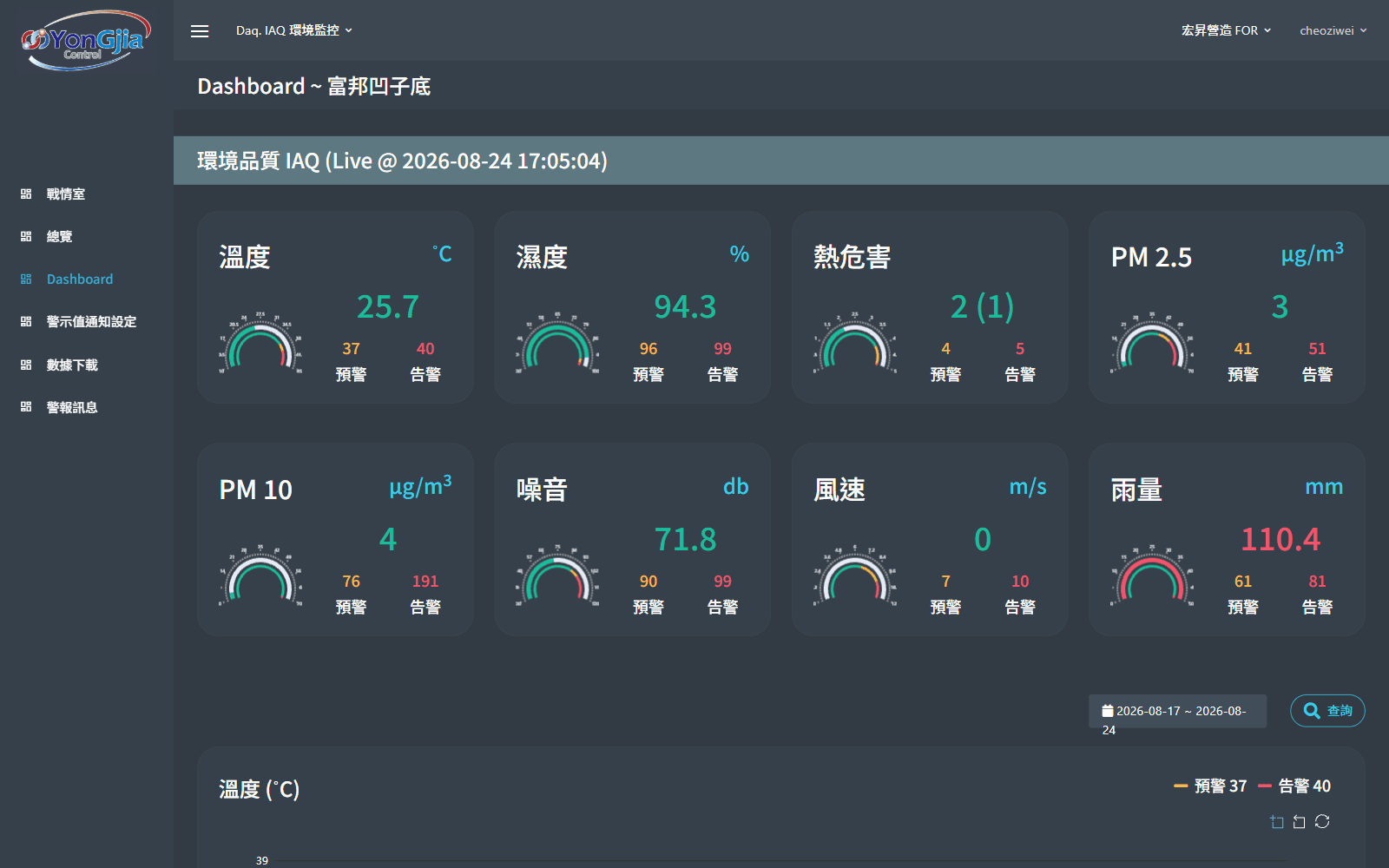The image size is (1389, 868).
Task: Toggle the 預警 37 chart legend
Action: click(1210, 786)
